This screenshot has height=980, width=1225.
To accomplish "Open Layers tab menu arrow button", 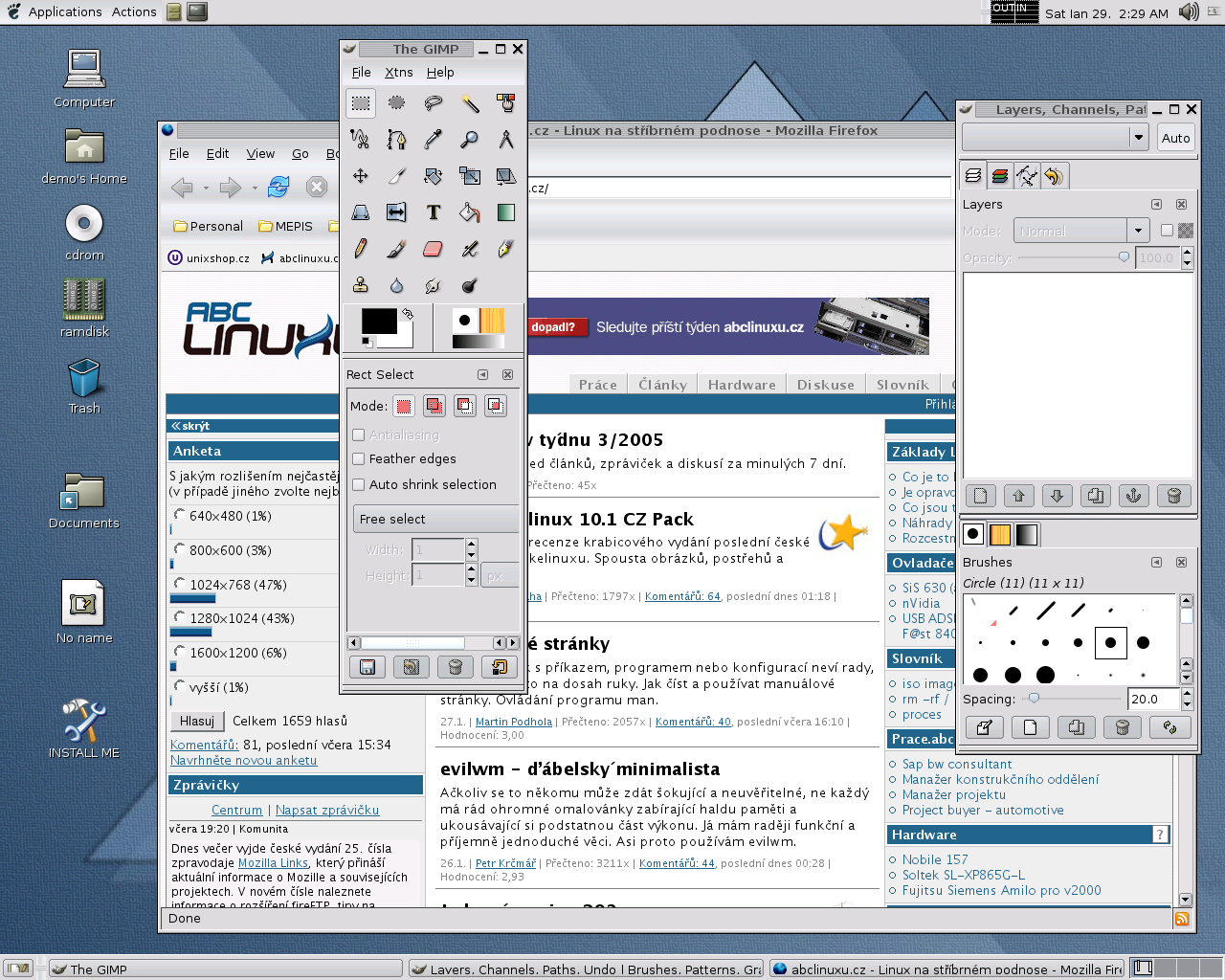I will pyautogui.click(x=1156, y=205).
